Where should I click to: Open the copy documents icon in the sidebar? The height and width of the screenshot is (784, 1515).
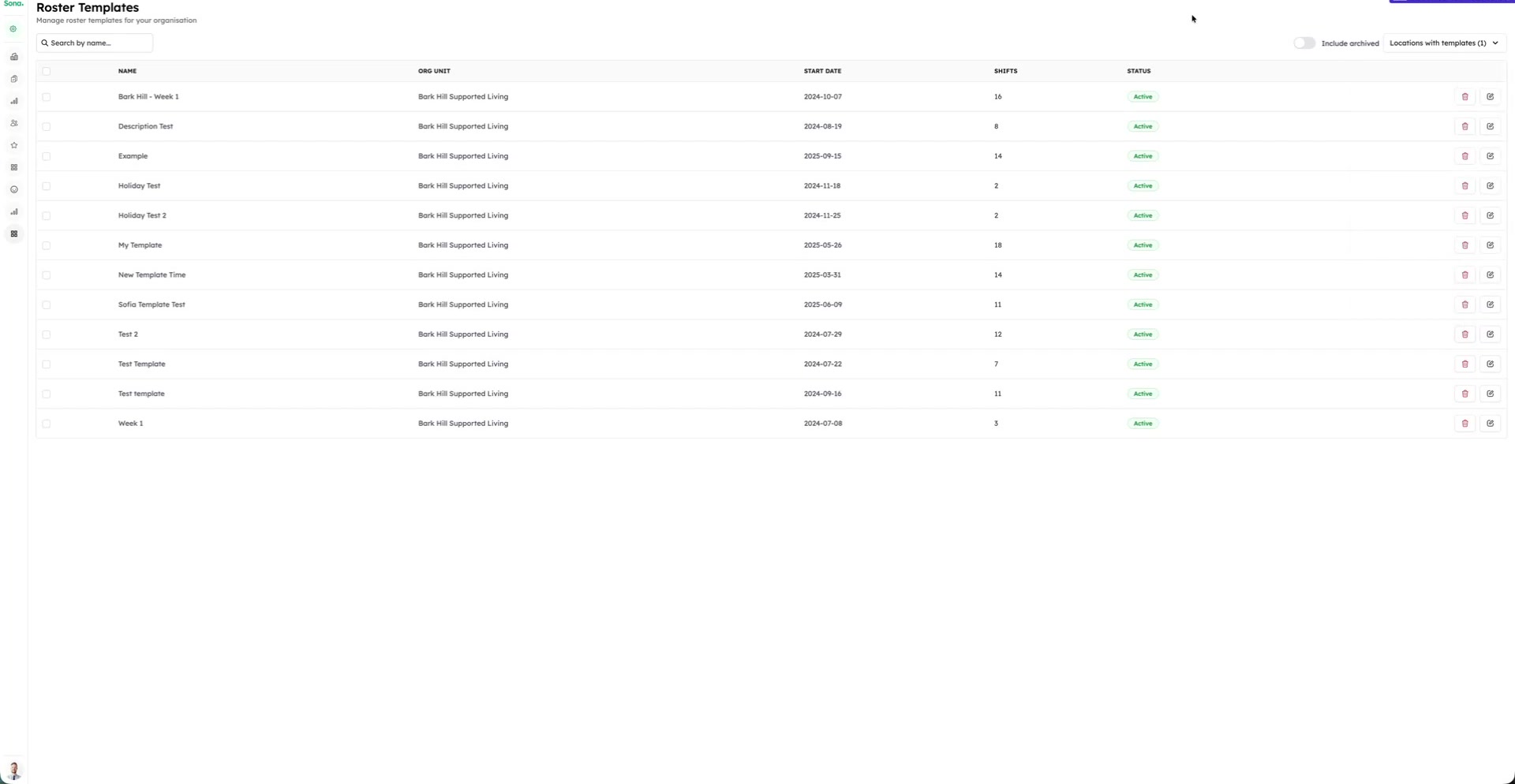click(13, 79)
